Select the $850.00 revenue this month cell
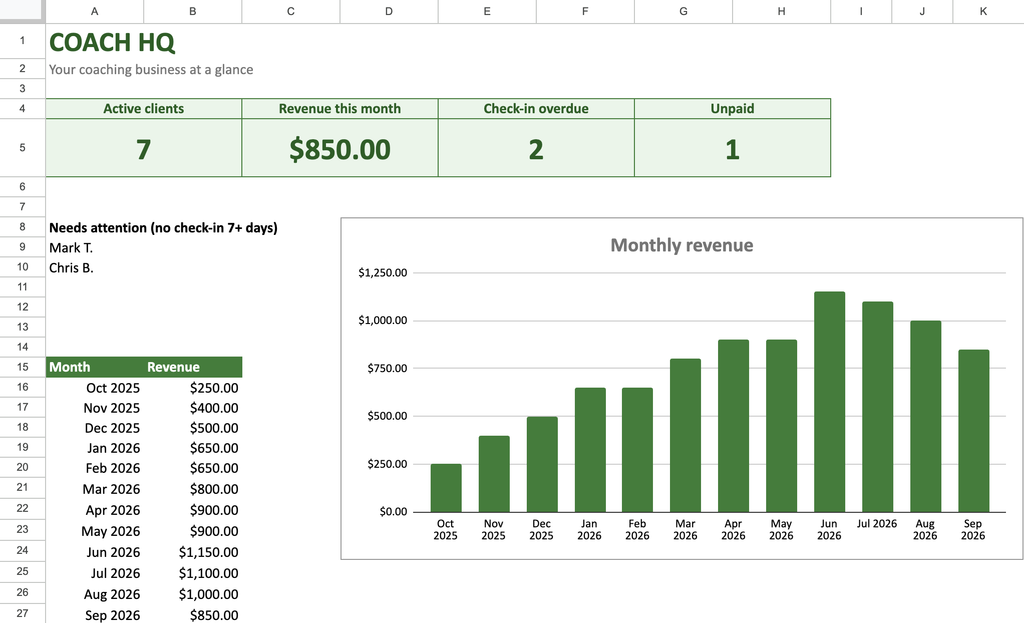This screenshot has height=623, width=1024. [x=340, y=148]
